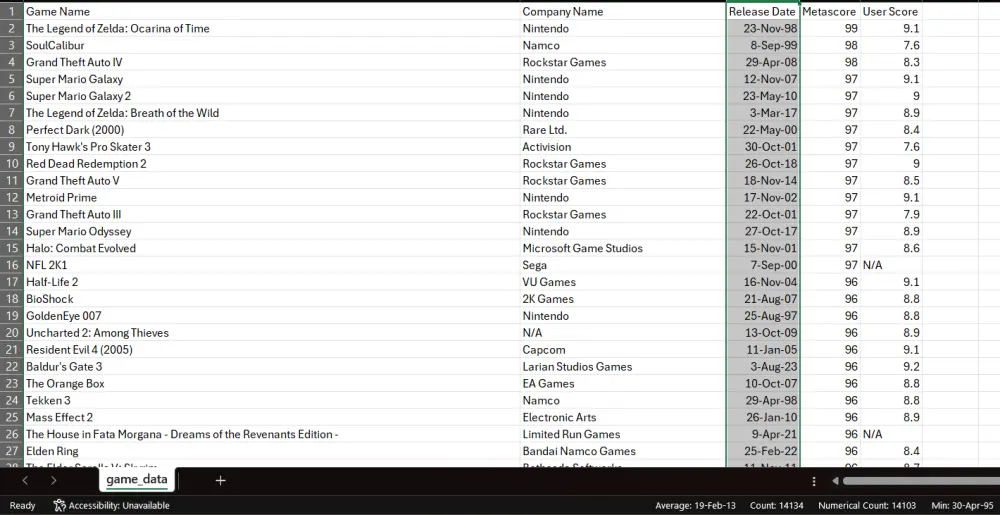The width and height of the screenshot is (1000, 515).
Task: Select the Grand Theft Auto IV cell
Action: click(x=272, y=62)
